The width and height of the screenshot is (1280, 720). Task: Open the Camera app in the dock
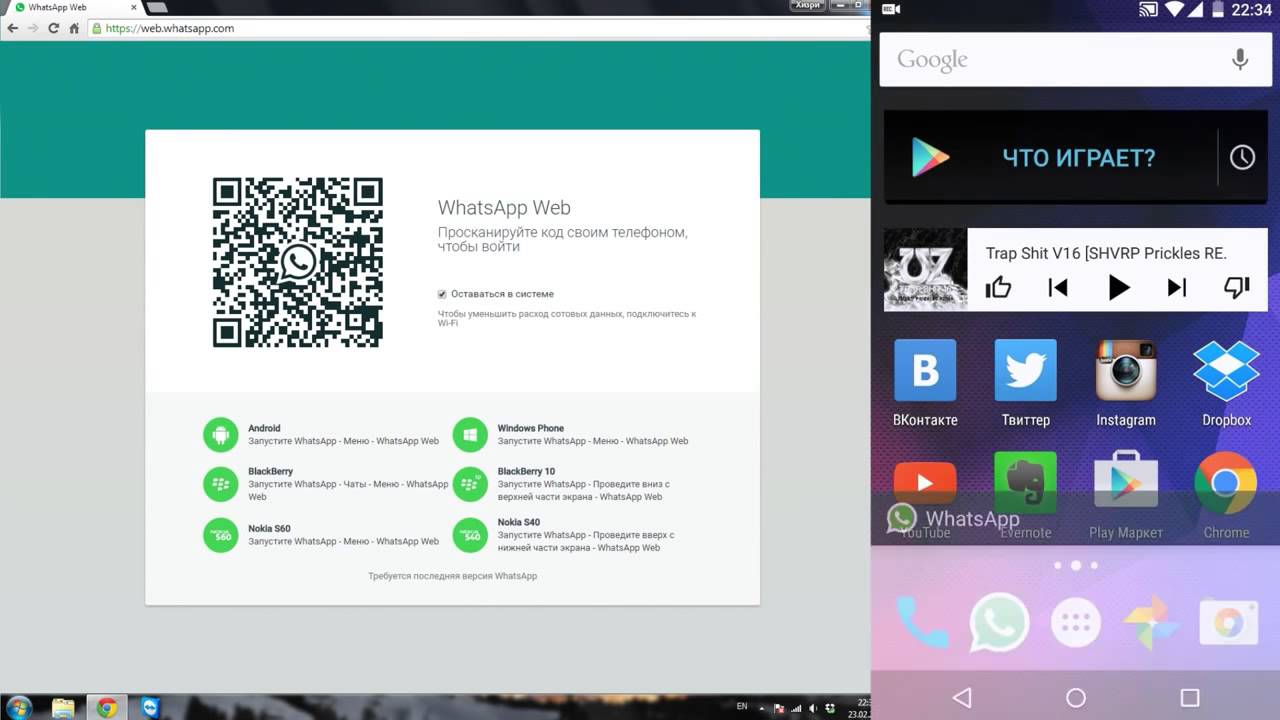tap(1228, 624)
